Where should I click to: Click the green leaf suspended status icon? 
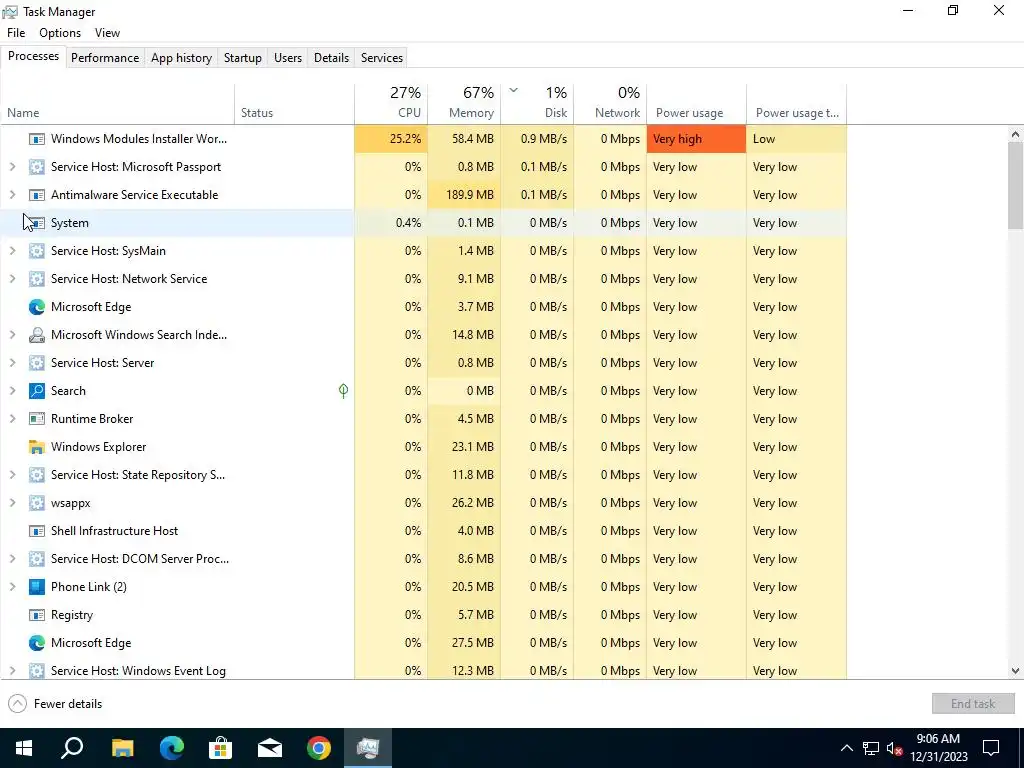pos(344,391)
